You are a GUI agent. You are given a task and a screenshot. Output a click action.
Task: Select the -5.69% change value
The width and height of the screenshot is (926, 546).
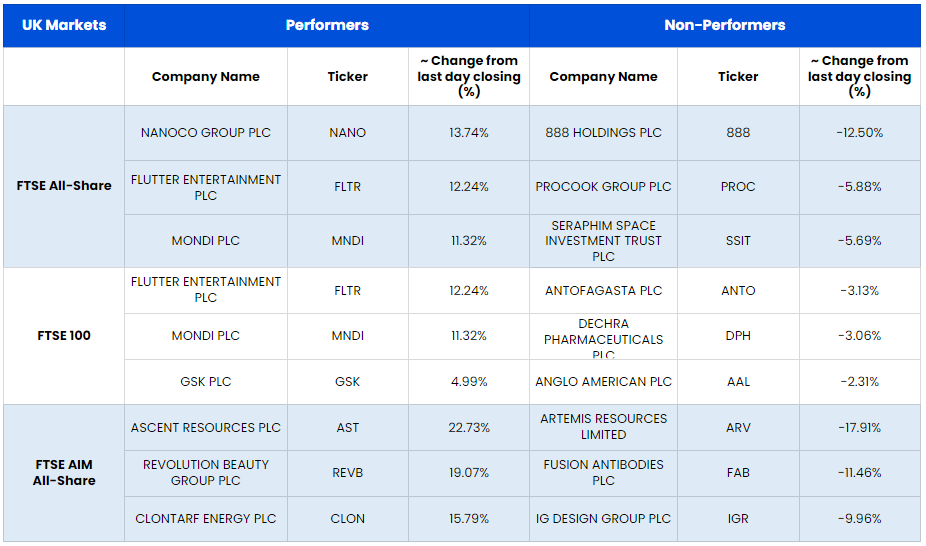point(859,241)
